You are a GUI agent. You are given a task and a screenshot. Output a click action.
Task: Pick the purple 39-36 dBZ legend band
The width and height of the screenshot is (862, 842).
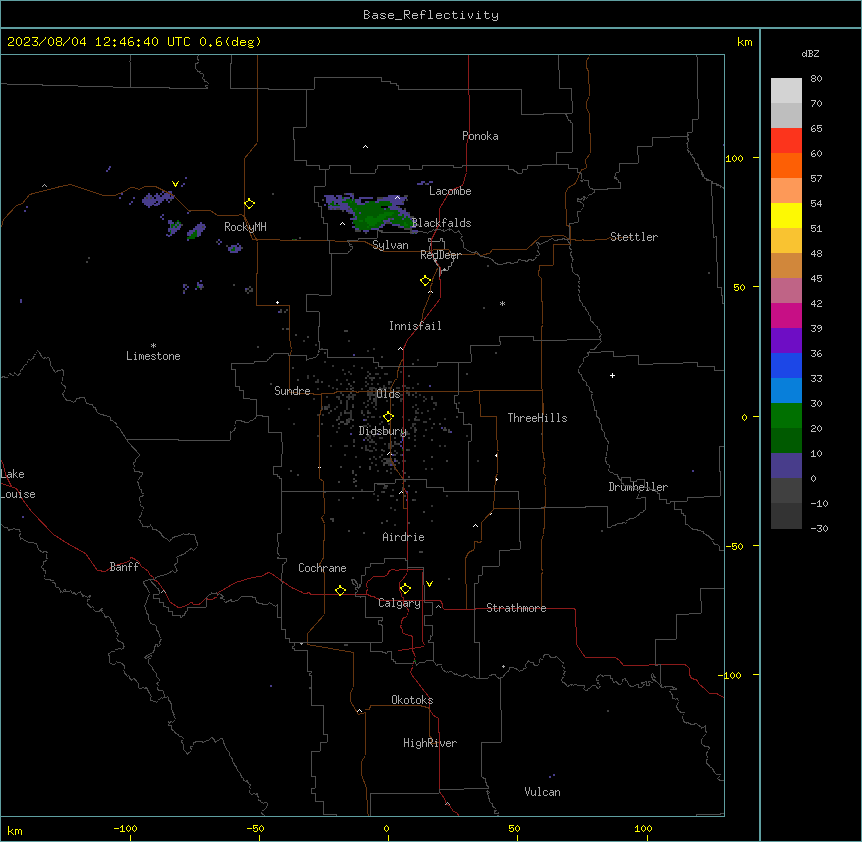786,341
